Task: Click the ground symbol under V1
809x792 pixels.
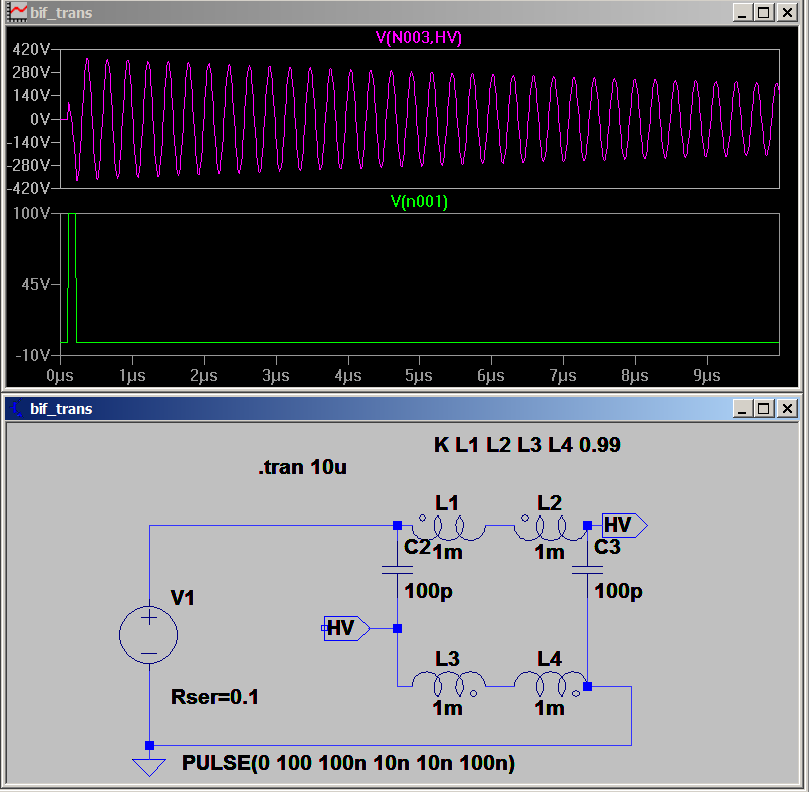Action: coord(149,767)
